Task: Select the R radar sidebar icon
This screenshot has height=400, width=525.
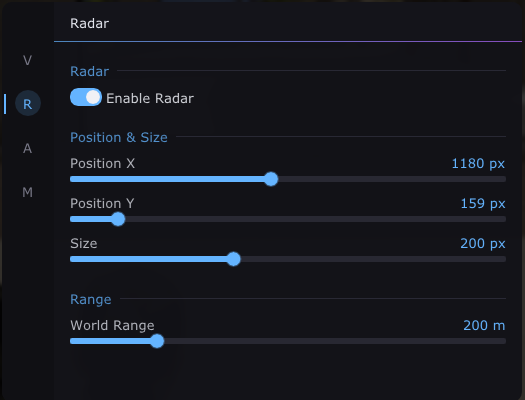Action: [x=28, y=103]
